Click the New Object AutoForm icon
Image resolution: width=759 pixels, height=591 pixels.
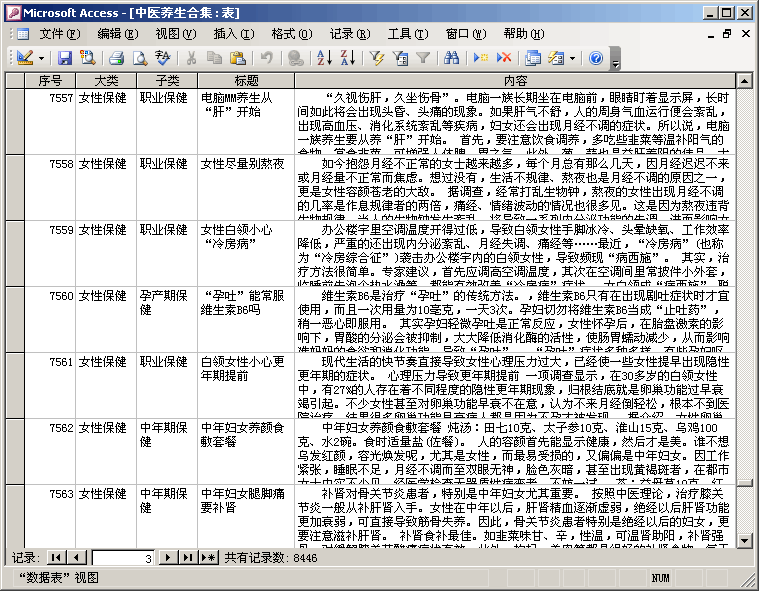tap(556, 58)
